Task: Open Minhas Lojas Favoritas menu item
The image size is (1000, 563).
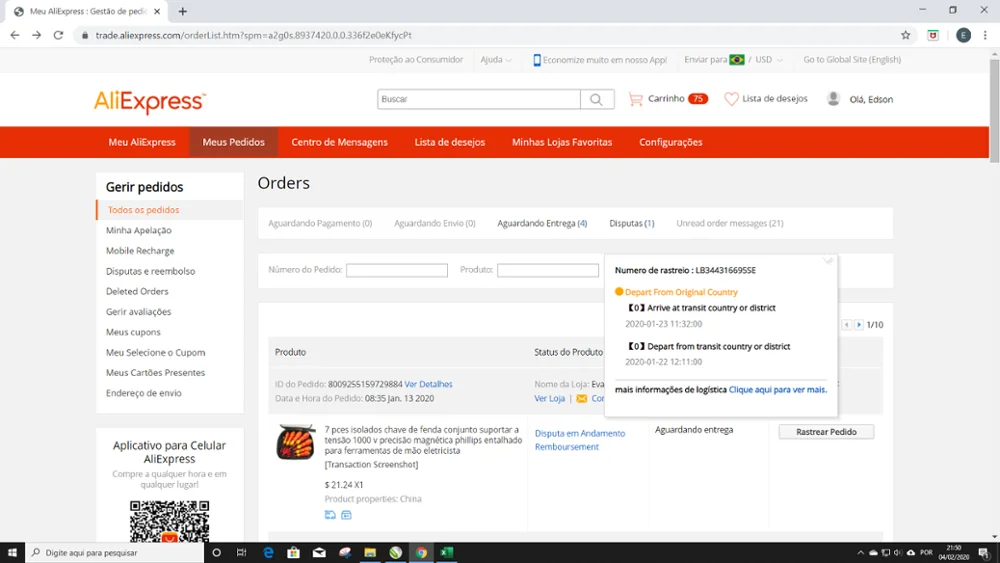Action: [x=562, y=142]
